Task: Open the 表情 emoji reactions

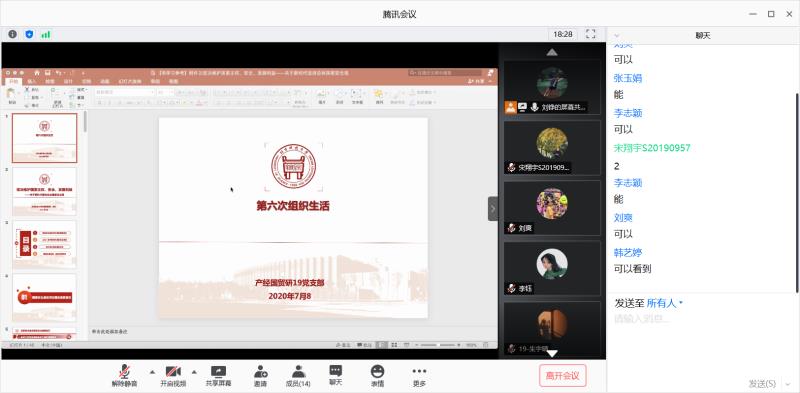Action: [378, 376]
